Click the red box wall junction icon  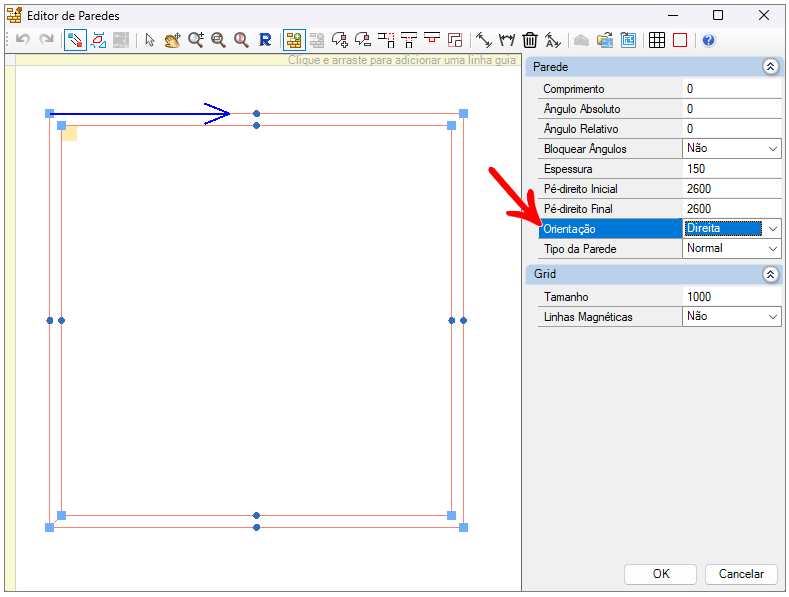[432, 39]
